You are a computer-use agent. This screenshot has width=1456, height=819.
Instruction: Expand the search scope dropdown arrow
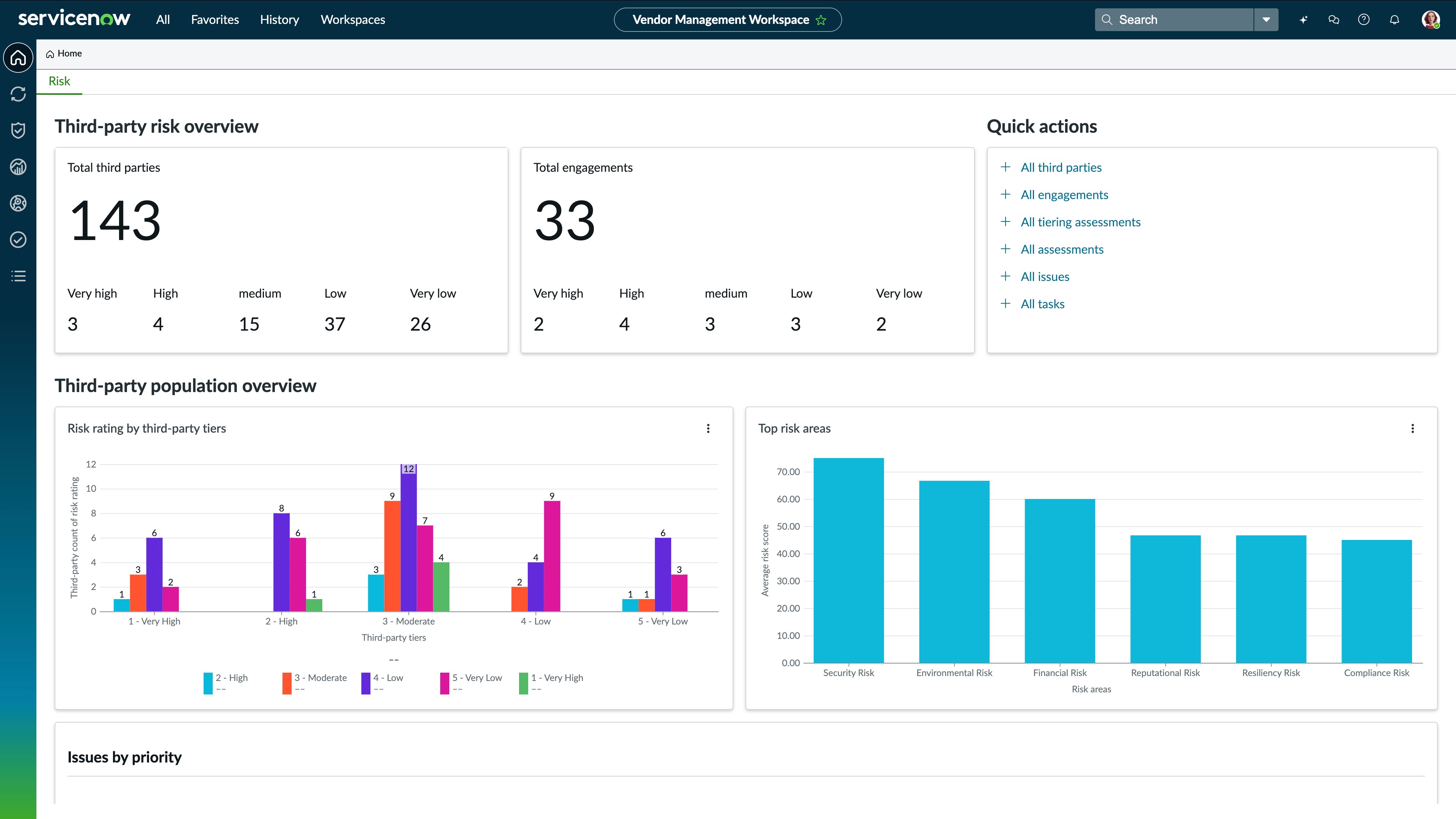tap(1266, 20)
